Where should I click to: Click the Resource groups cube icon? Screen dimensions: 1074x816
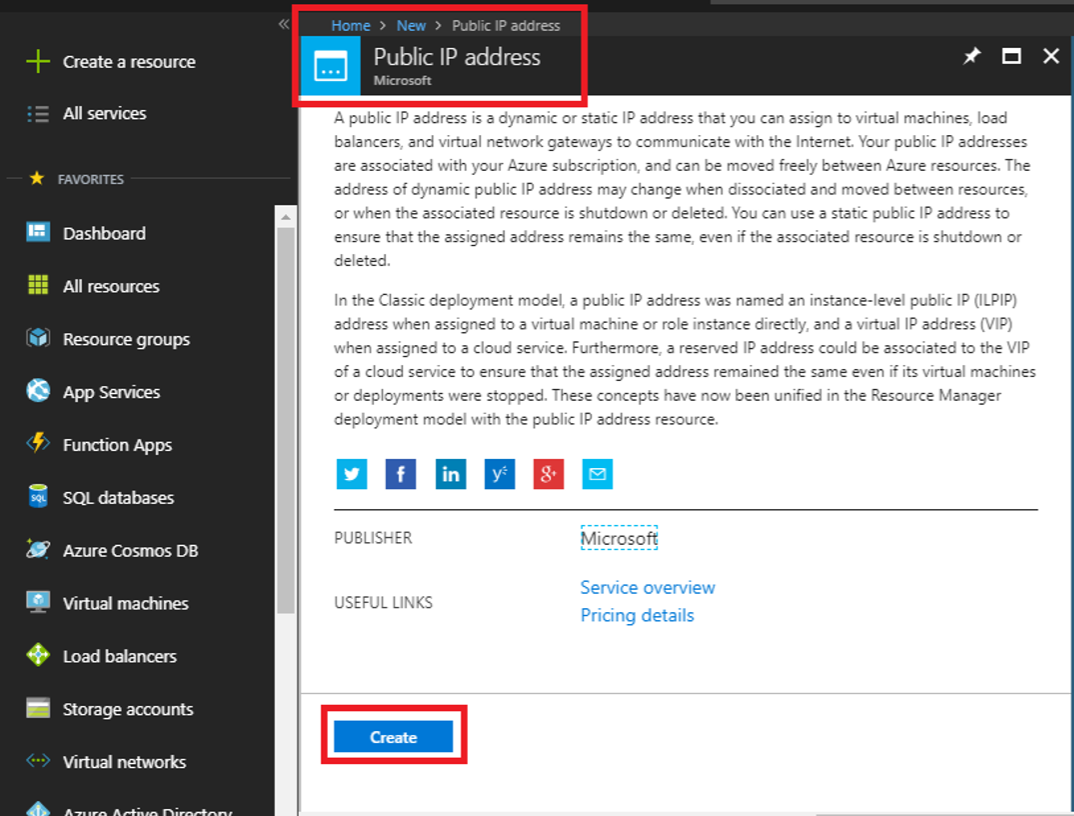(x=38, y=338)
